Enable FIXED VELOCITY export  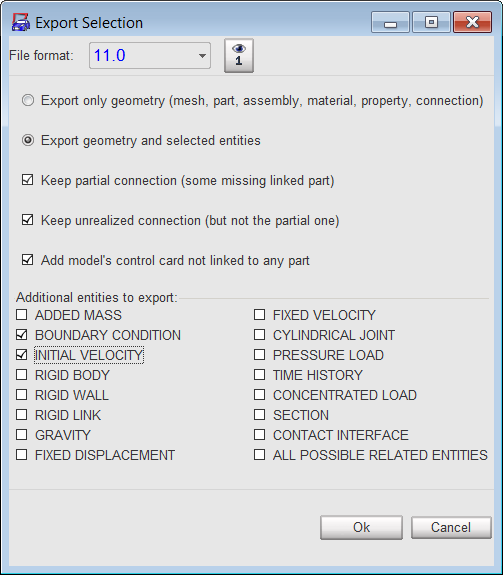pyautogui.click(x=260, y=315)
